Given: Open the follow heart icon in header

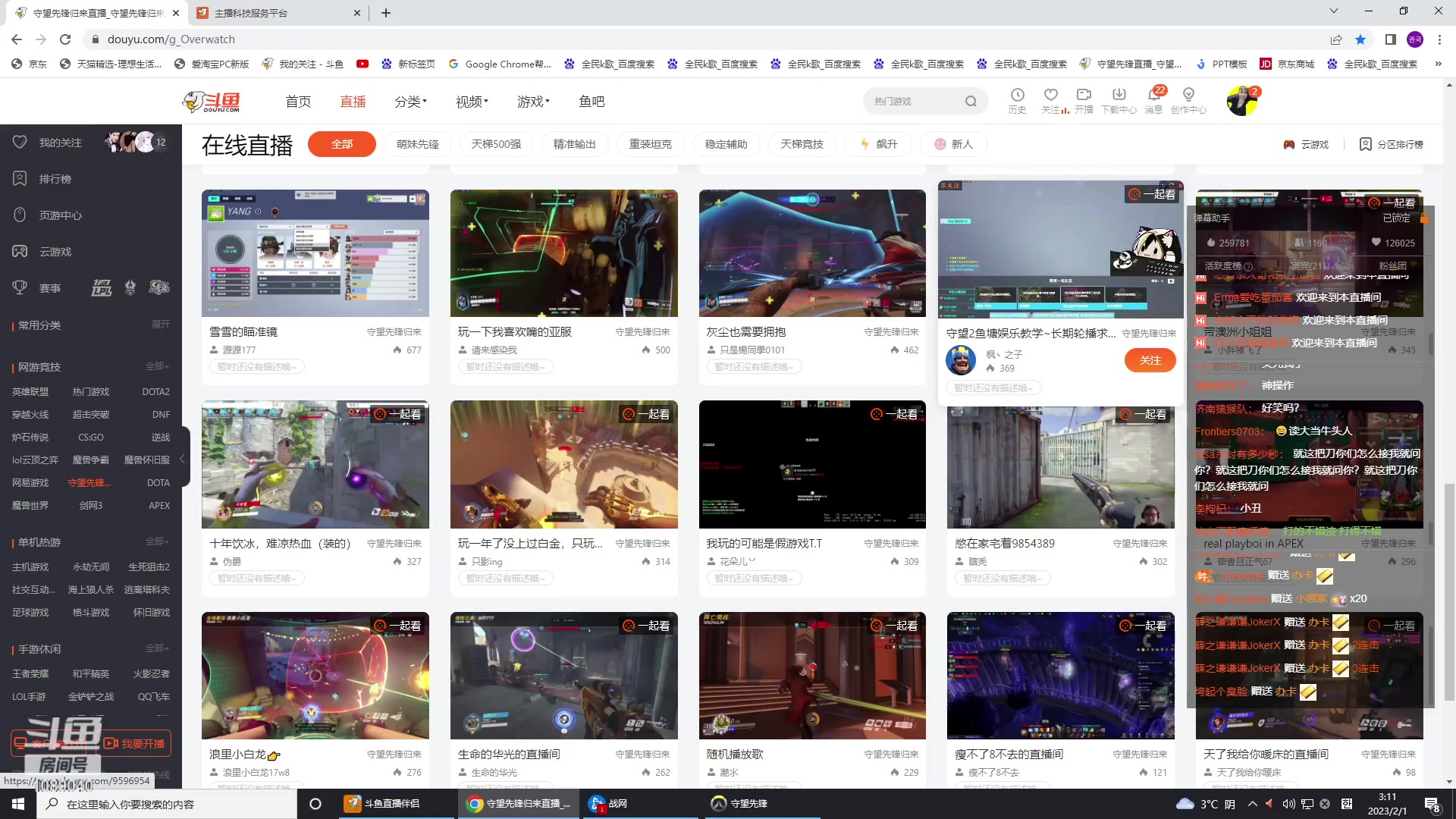Looking at the screenshot, I should point(1050,95).
